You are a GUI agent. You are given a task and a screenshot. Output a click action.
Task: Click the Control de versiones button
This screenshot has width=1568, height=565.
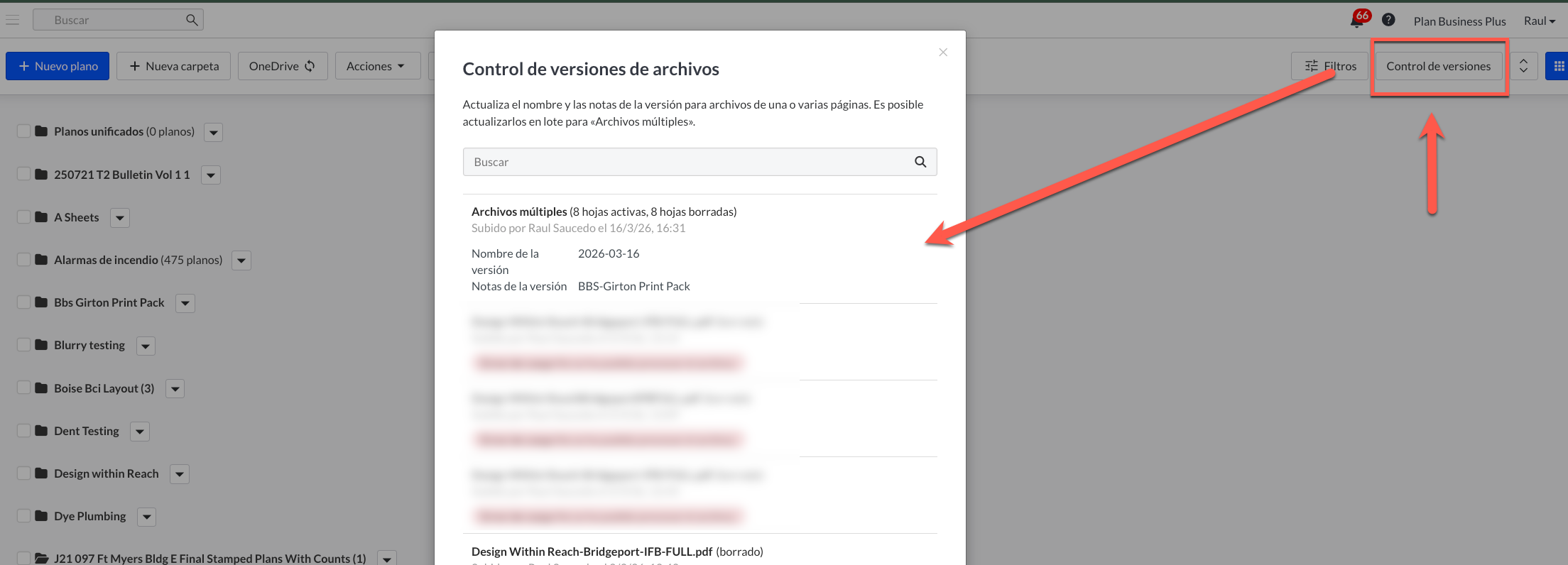coord(1438,66)
